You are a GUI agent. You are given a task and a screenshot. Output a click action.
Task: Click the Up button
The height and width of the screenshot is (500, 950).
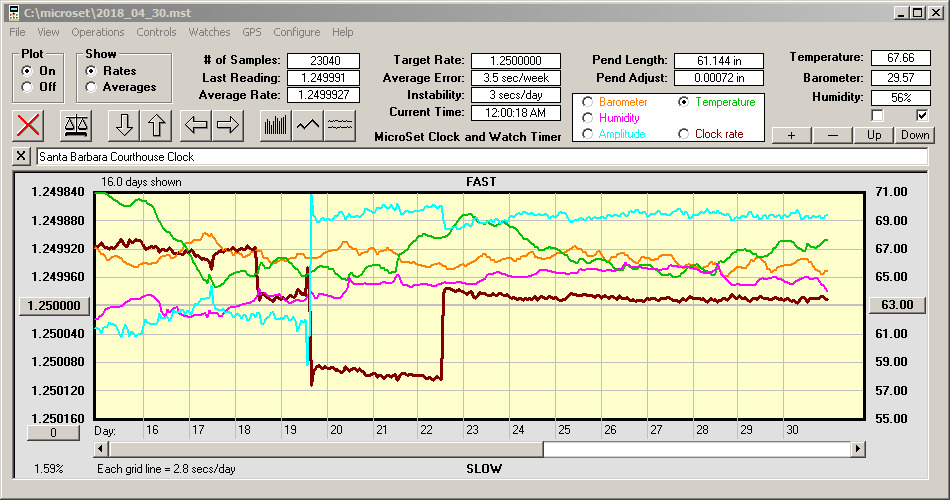[874, 135]
